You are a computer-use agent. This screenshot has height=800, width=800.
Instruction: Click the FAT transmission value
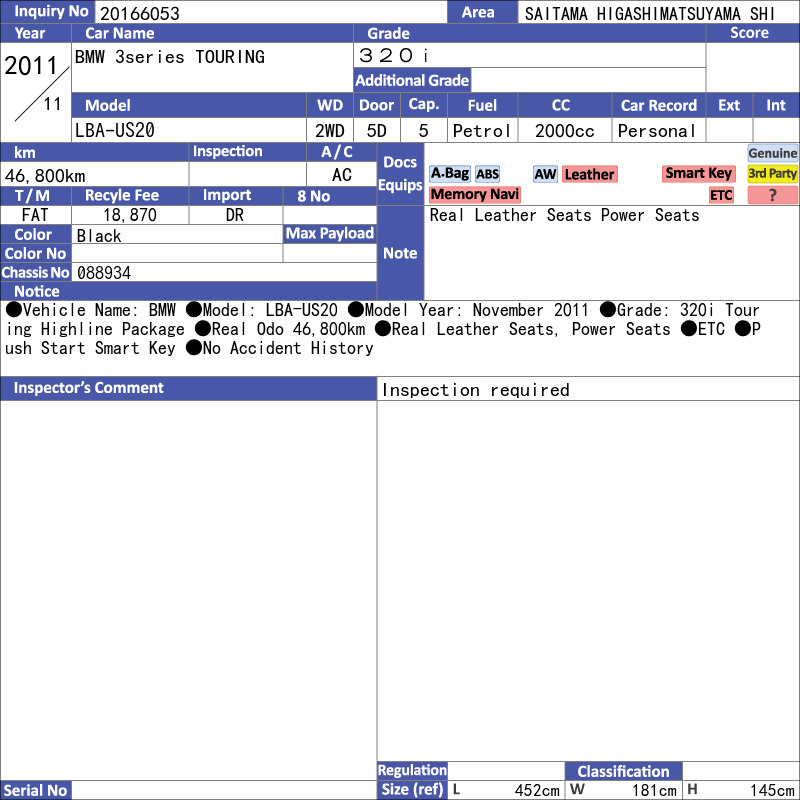point(35,215)
